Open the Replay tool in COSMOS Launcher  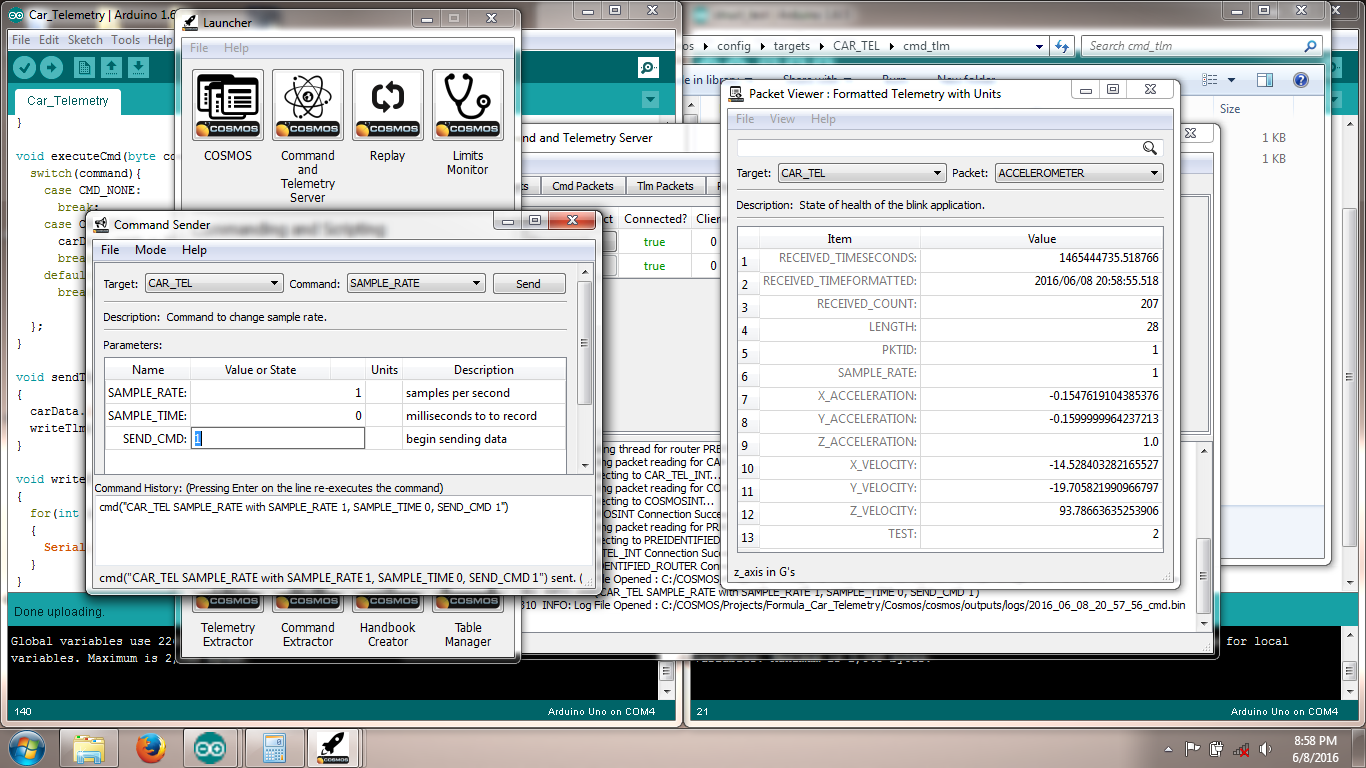click(x=387, y=104)
